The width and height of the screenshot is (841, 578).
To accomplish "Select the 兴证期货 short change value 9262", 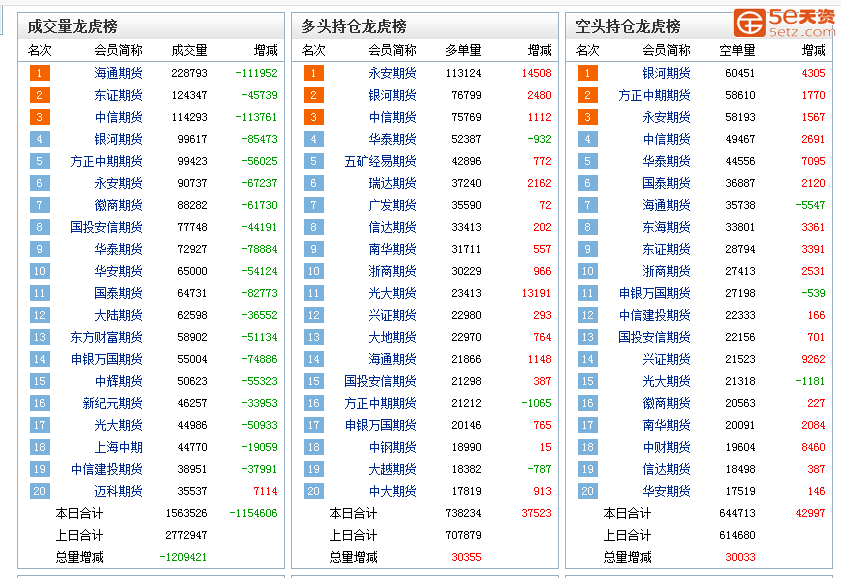I will (x=813, y=359).
